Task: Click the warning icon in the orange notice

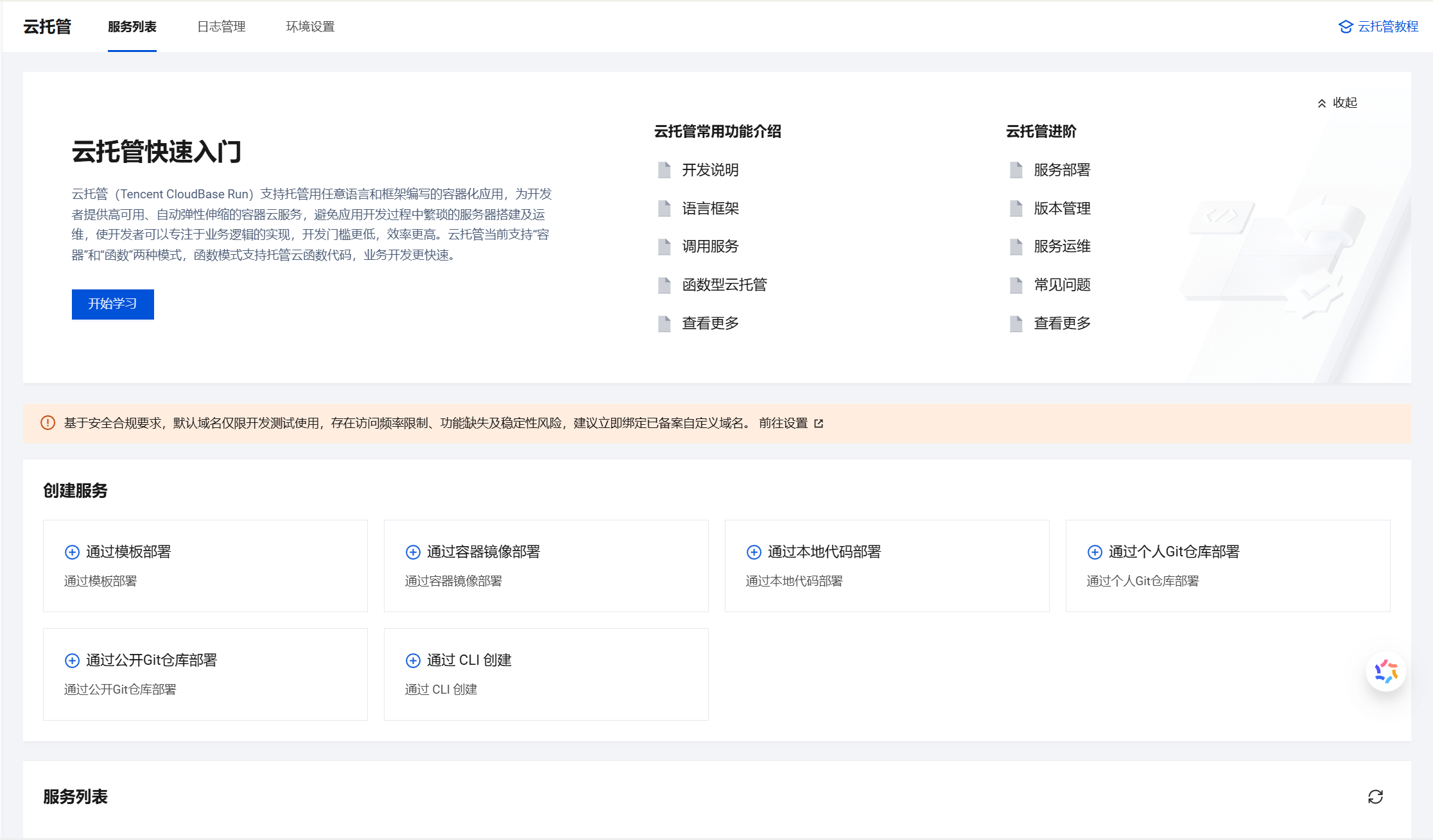Action: pyautogui.click(x=48, y=423)
